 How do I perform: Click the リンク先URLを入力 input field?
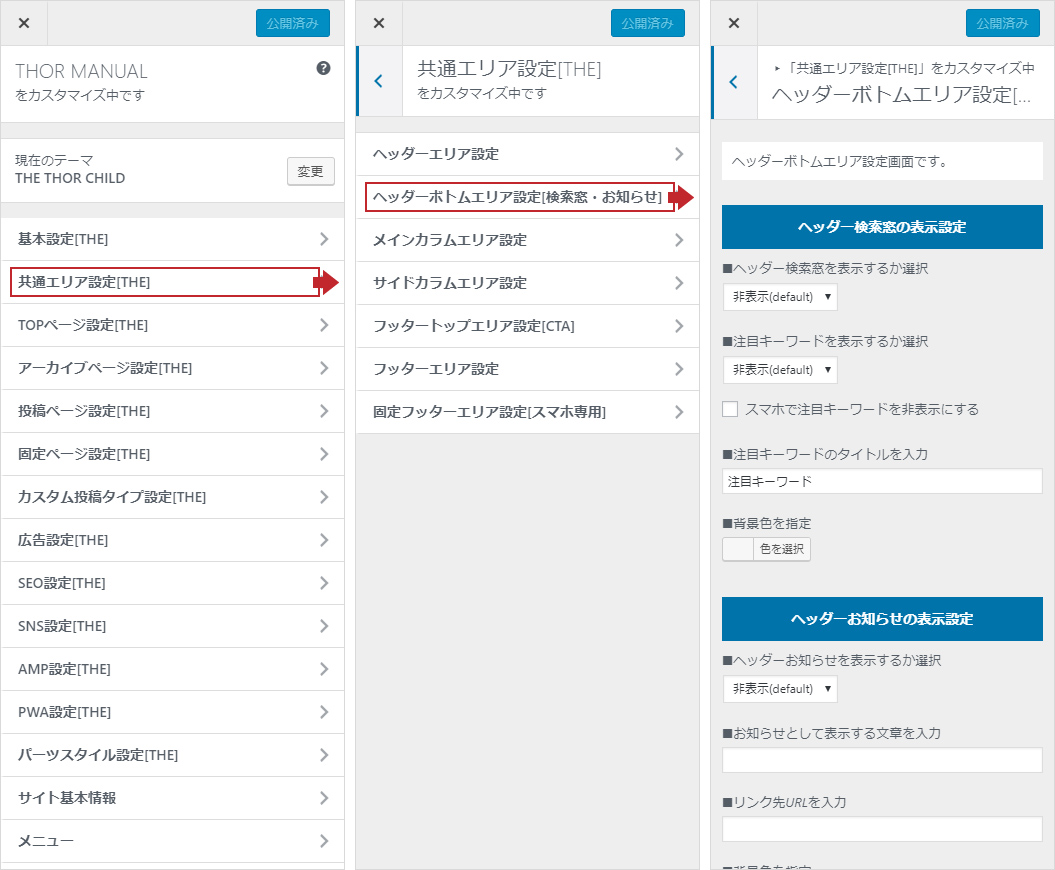pos(881,829)
